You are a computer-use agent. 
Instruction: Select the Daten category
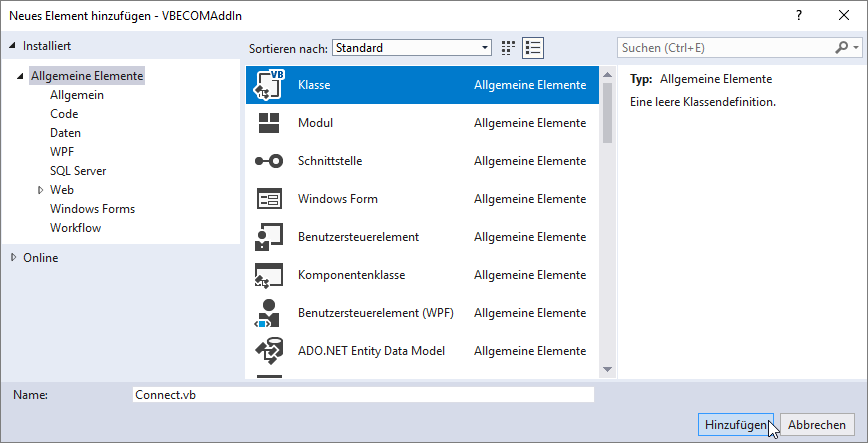click(x=65, y=133)
